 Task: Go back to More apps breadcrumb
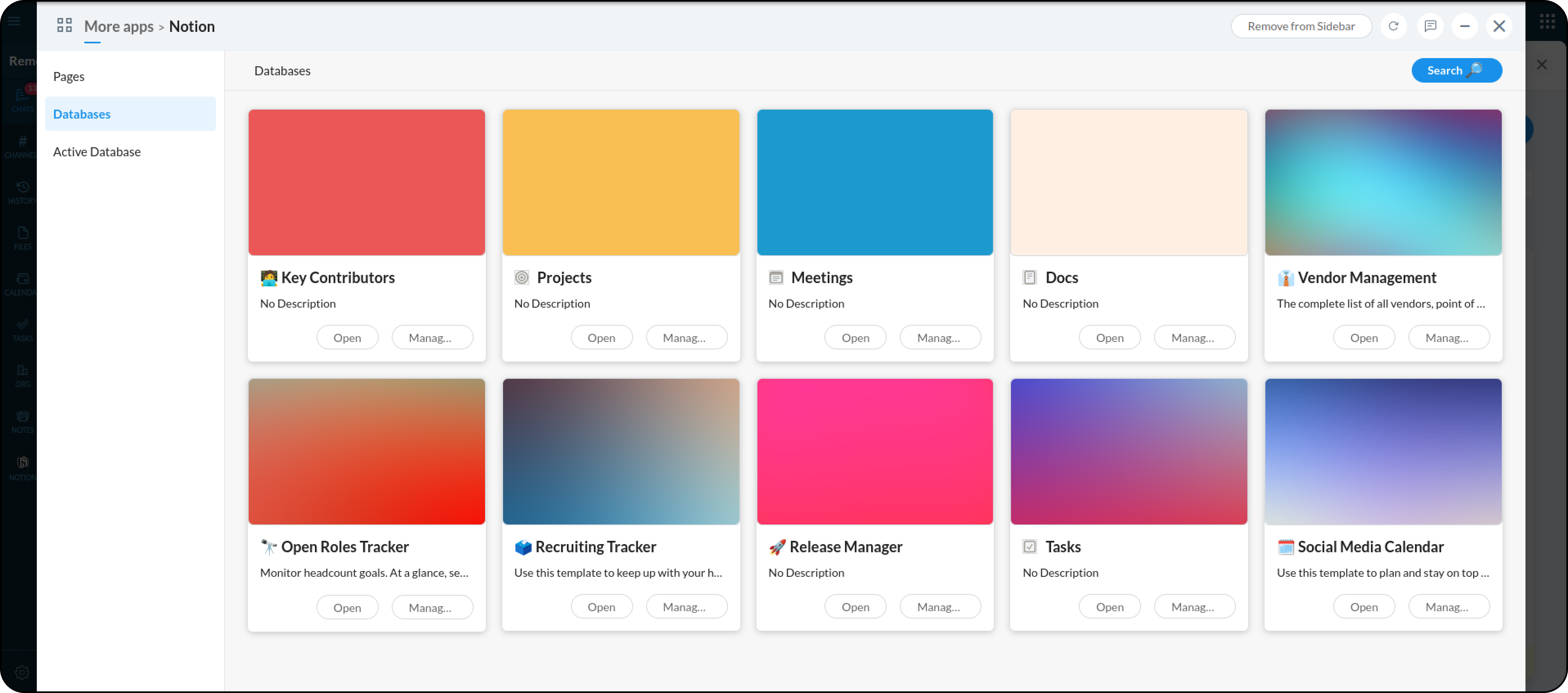119,26
